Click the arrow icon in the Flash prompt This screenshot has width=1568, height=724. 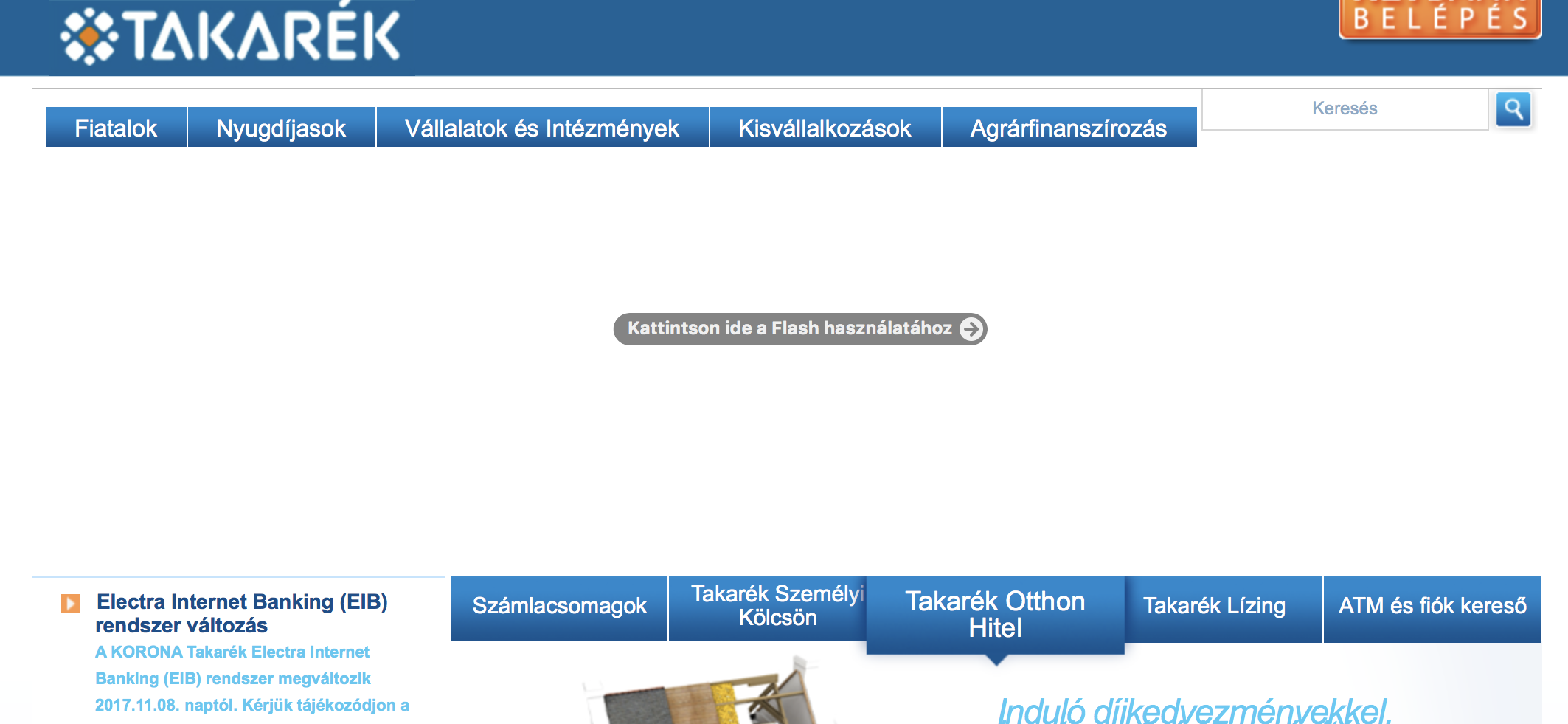[x=971, y=328]
